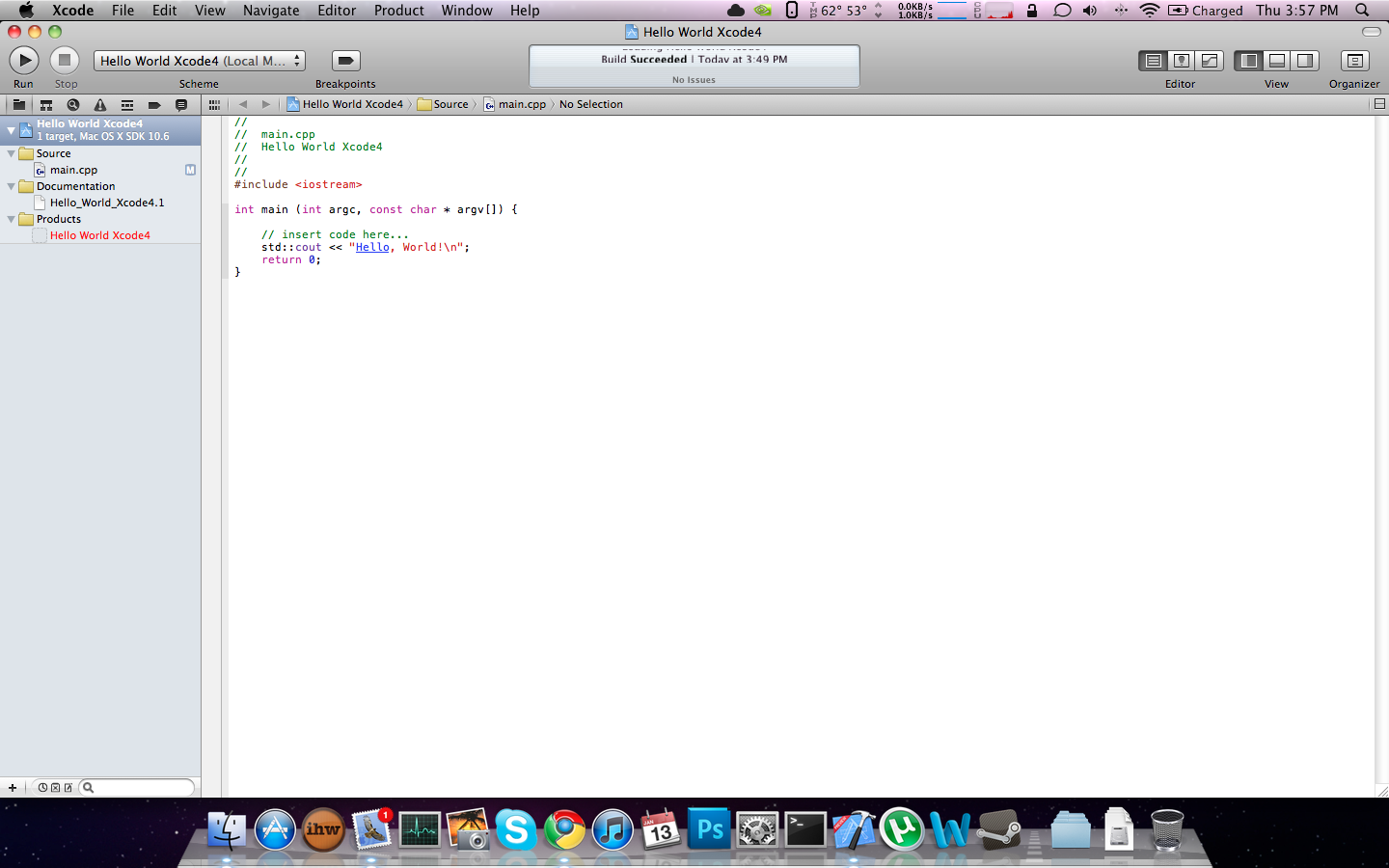Collapse the Source folder triangle

coord(11,153)
